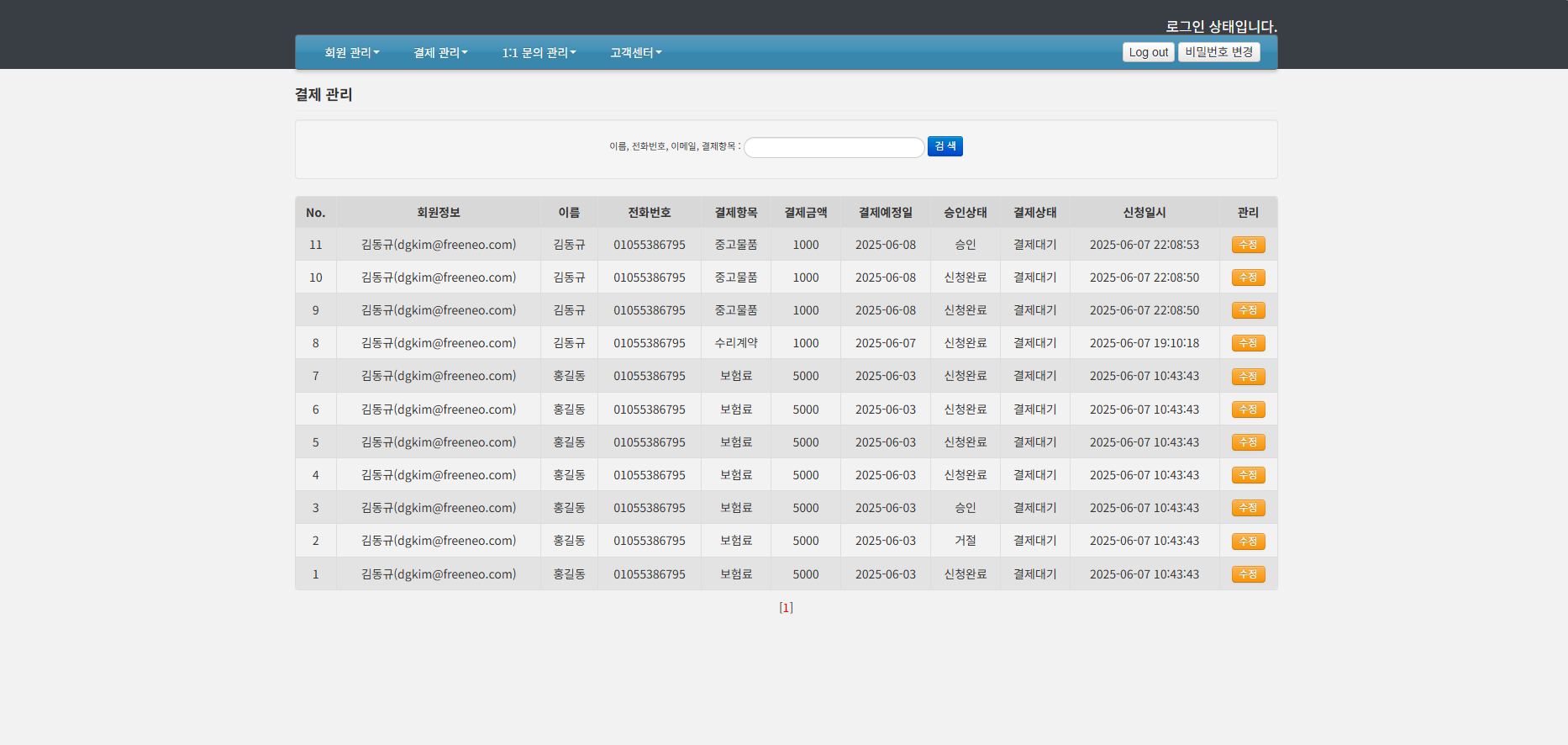Edit payment row No. 7

click(1249, 377)
